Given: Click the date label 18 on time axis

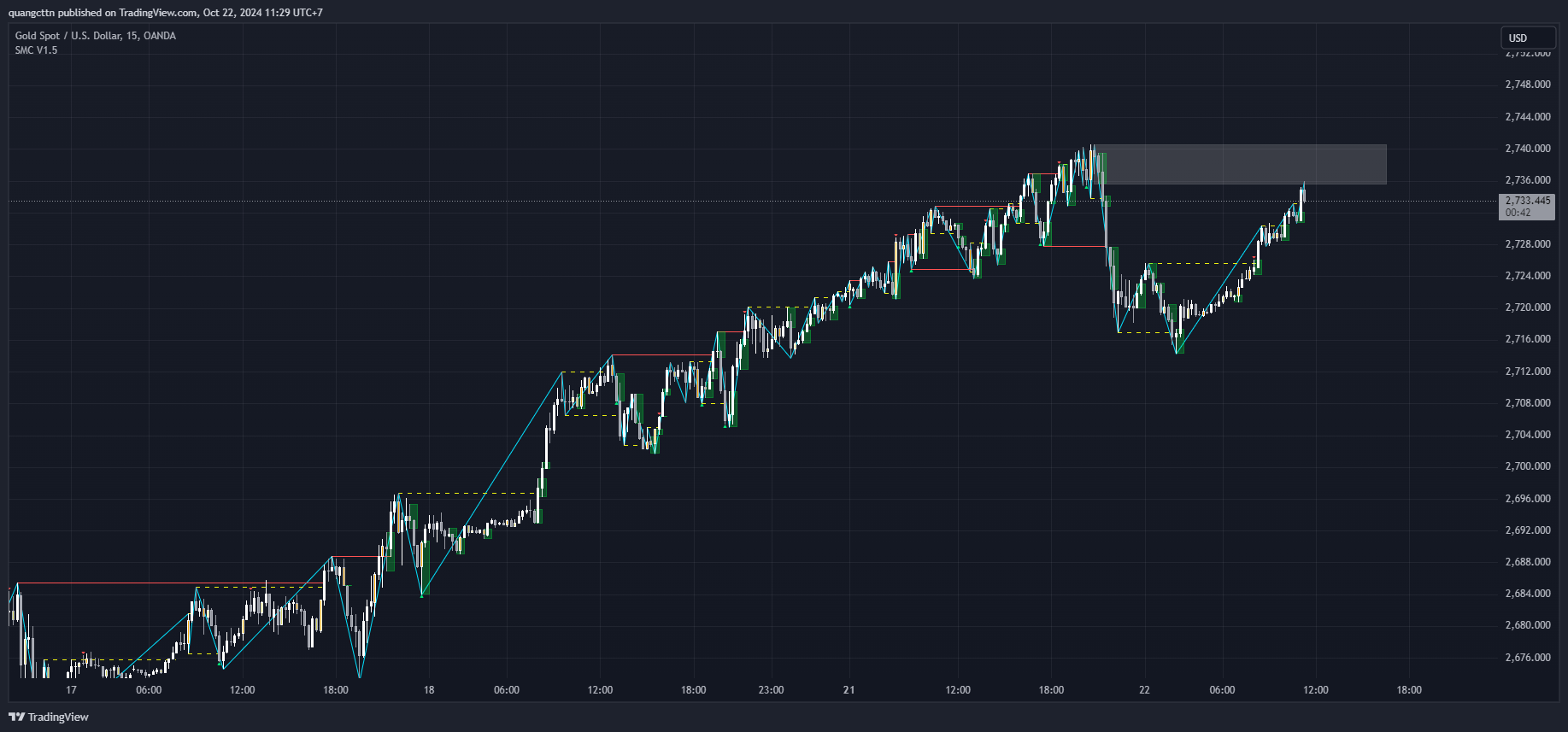Looking at the screenshot, I should pos(429,690).
